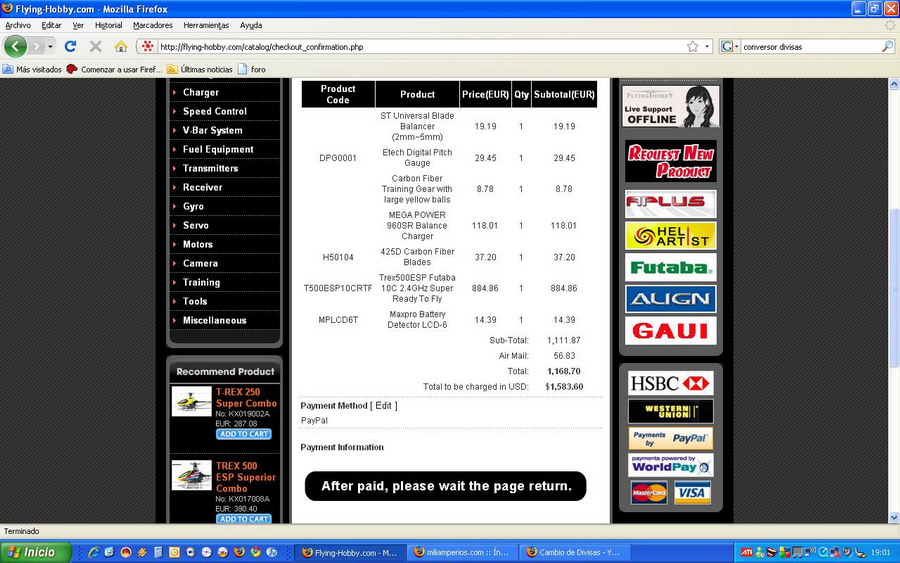Click the PayPal payments logo in sidebar
The image size is (900, 563).
[x=670, y=438]
